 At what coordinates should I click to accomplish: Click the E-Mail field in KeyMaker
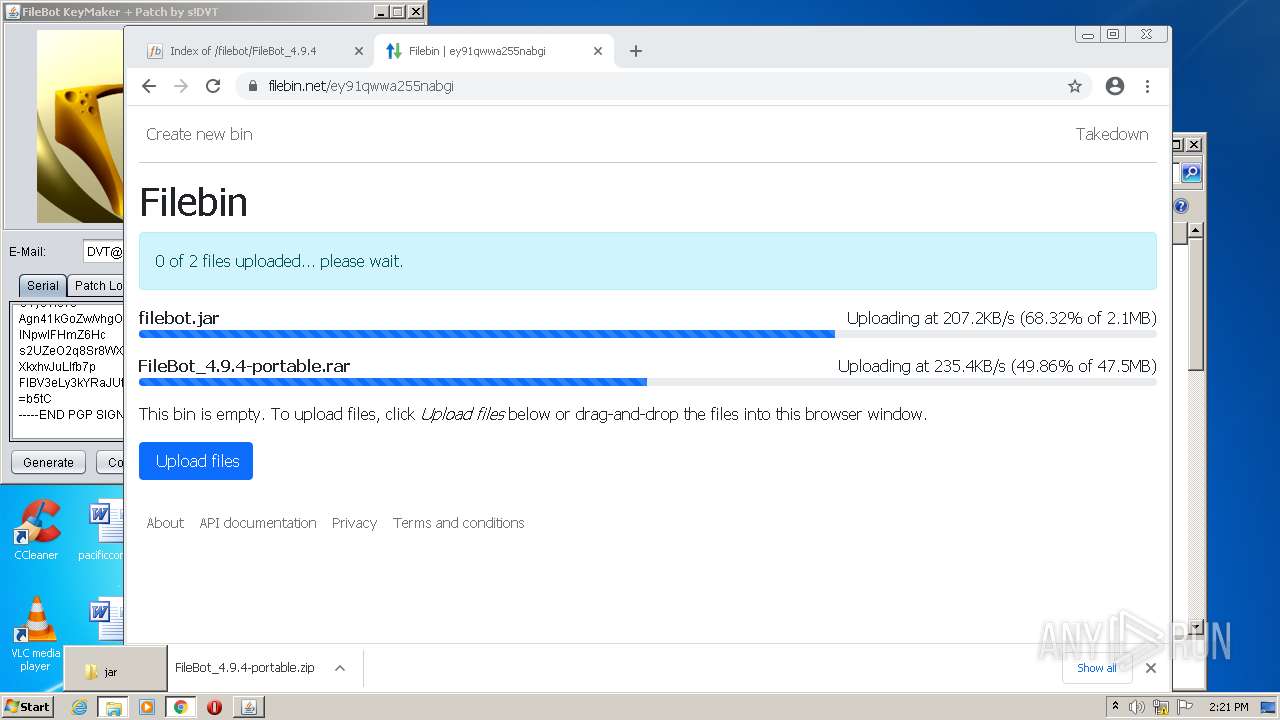click(x=104, y=252)
